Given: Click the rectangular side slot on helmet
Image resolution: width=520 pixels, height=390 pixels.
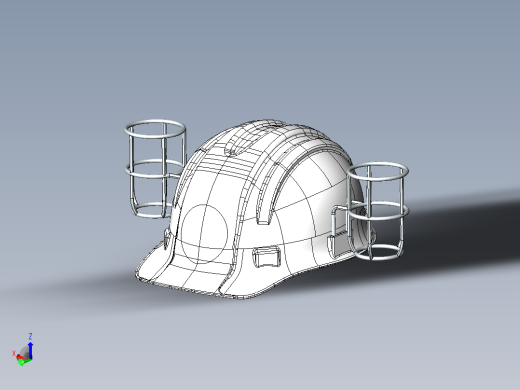Looking at the screenshot, I should (x=266, y=257).
